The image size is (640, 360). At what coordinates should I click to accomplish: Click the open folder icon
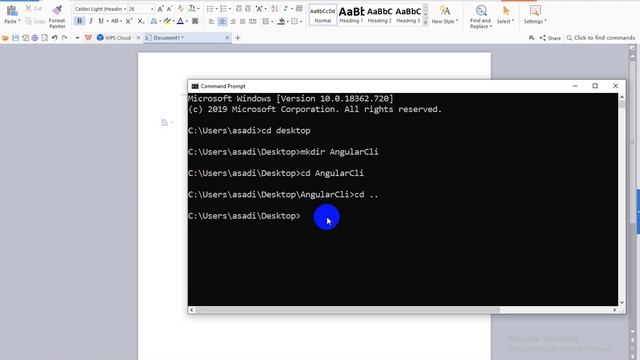click(5, 38)
